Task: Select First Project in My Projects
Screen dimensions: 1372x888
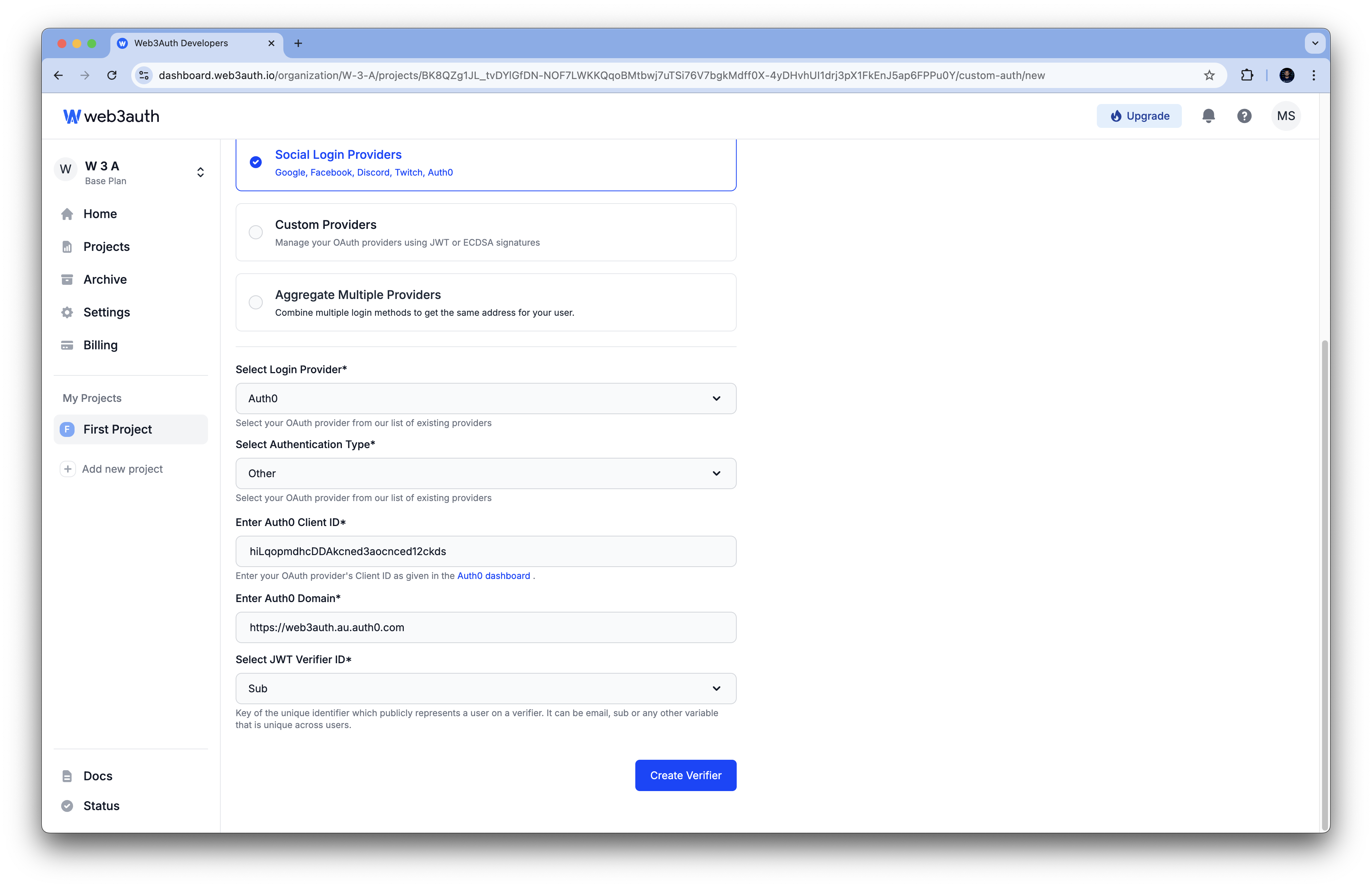Action: (x=131, y=429)
